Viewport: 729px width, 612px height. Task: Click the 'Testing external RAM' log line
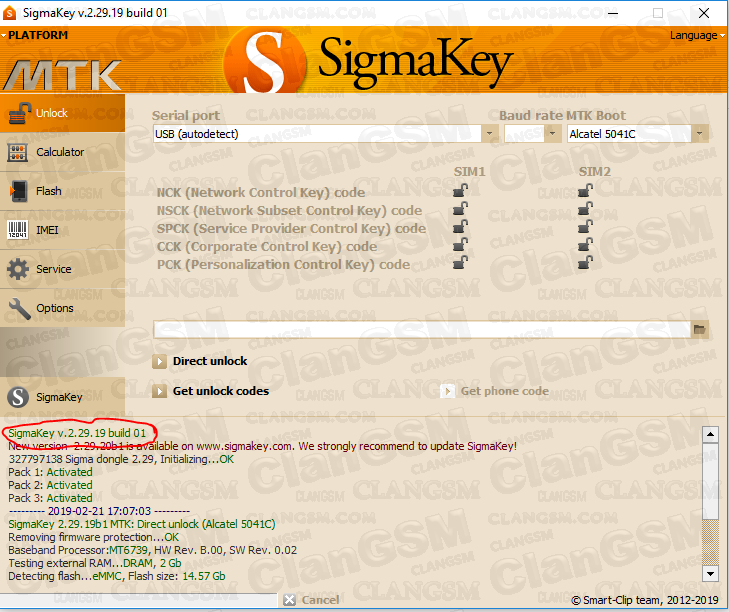click(x=95, y=563)
